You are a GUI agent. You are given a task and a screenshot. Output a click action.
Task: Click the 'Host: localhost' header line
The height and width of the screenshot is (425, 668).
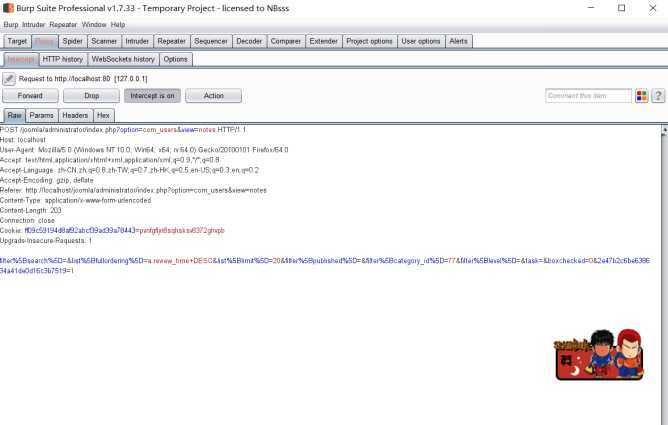pos(23,140)
